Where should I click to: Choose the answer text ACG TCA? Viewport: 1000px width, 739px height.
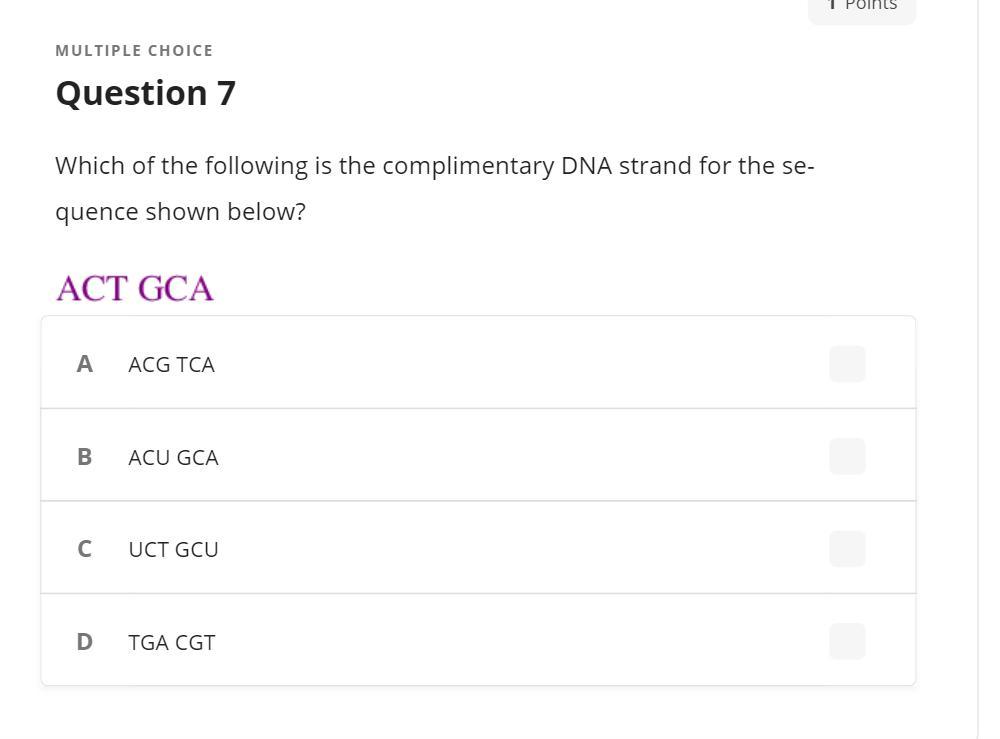tap(171, 365)
